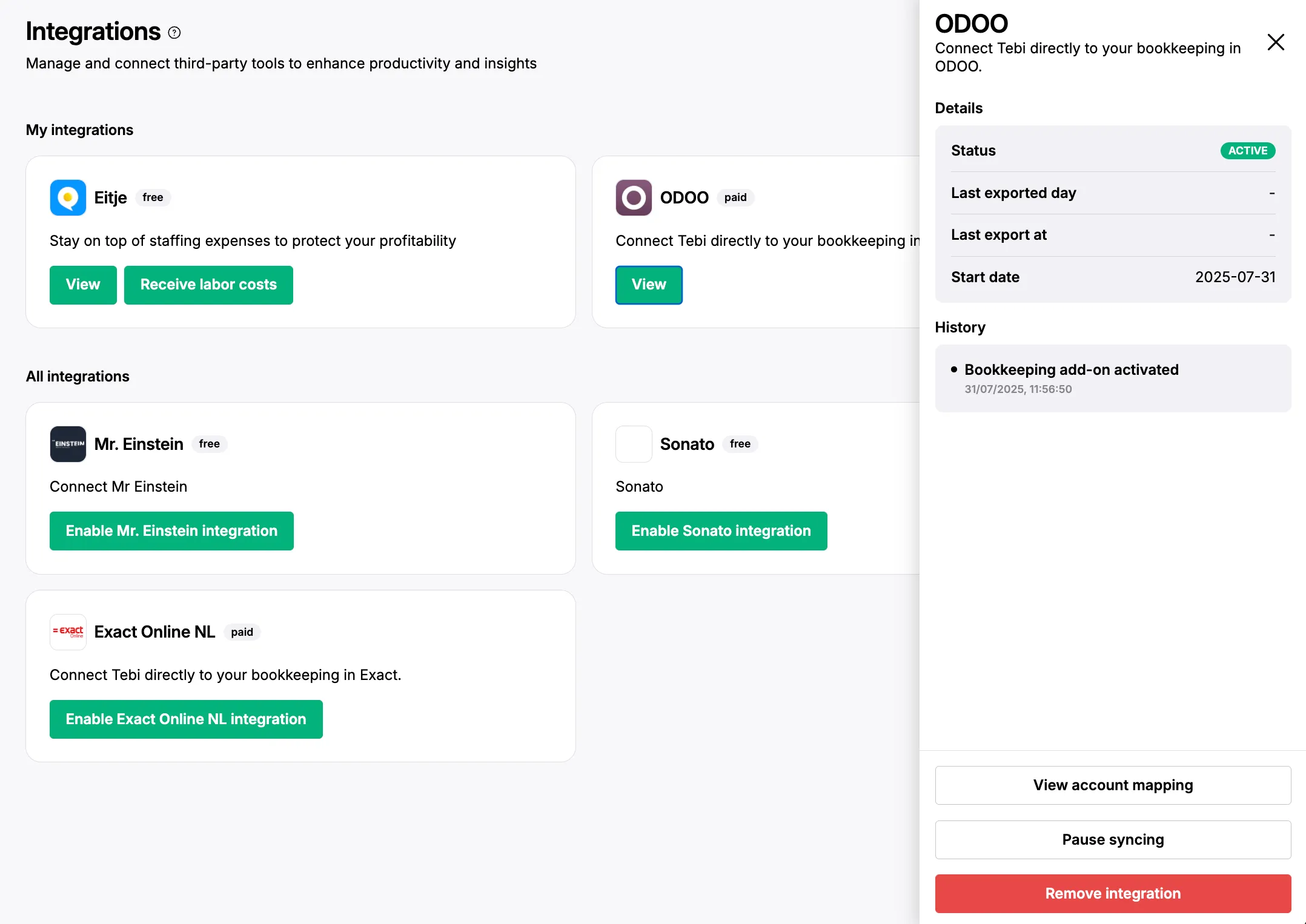Click the paid tag next to ODOO
1306x924 pixels.
735,197
